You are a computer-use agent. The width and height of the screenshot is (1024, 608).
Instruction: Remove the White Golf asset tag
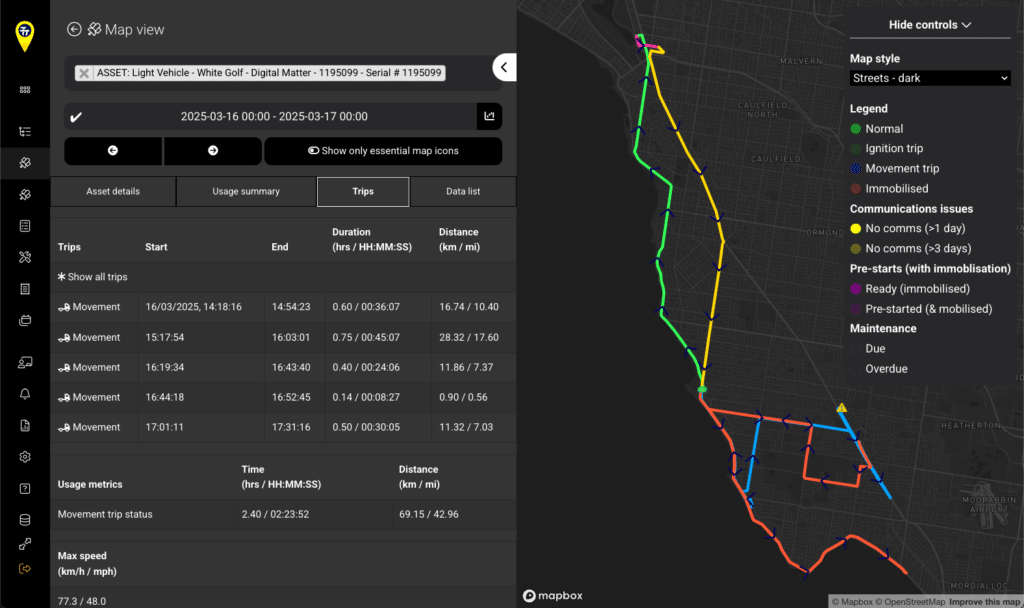84,73
